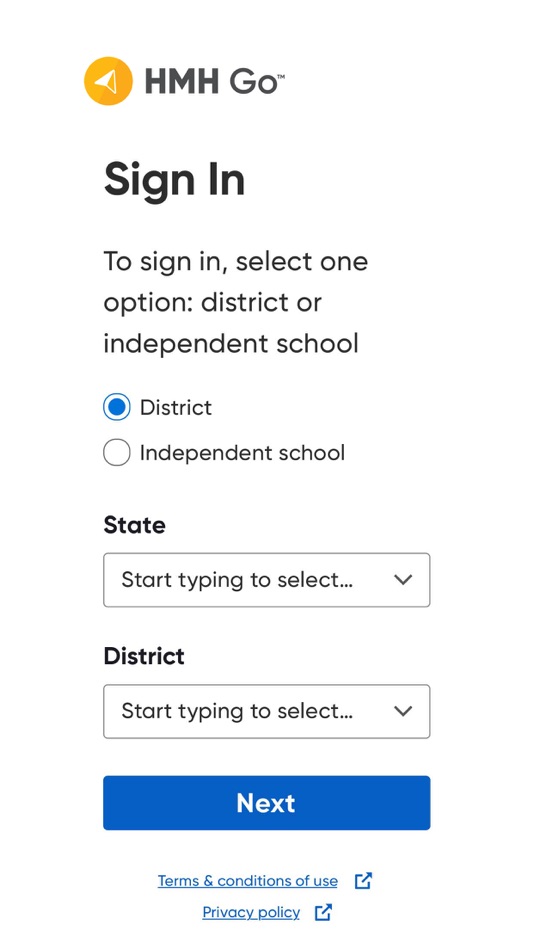Screen dimensions: 534x950
Task: Click the HMH Go wordmark text
Action: (x=214, y=82)
